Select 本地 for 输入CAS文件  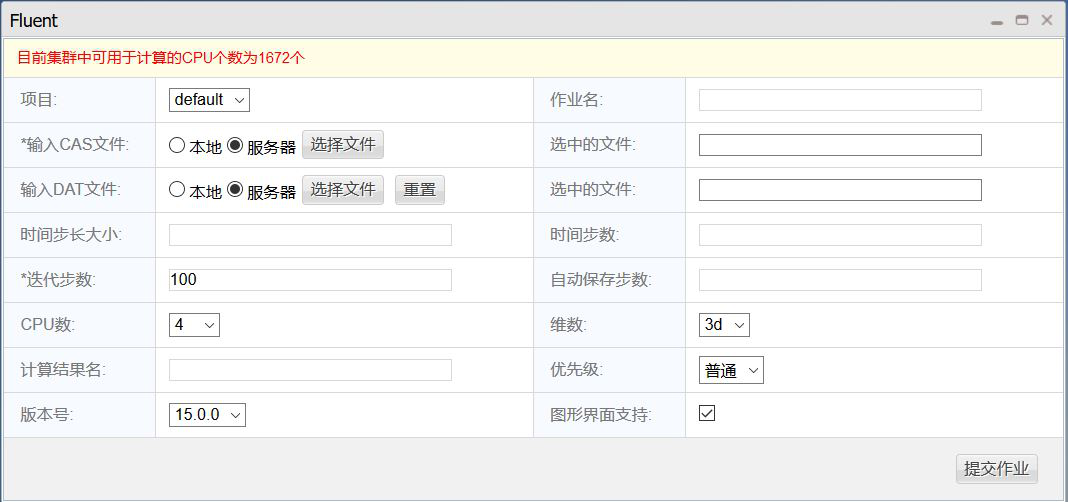click(x=177, y=145)
